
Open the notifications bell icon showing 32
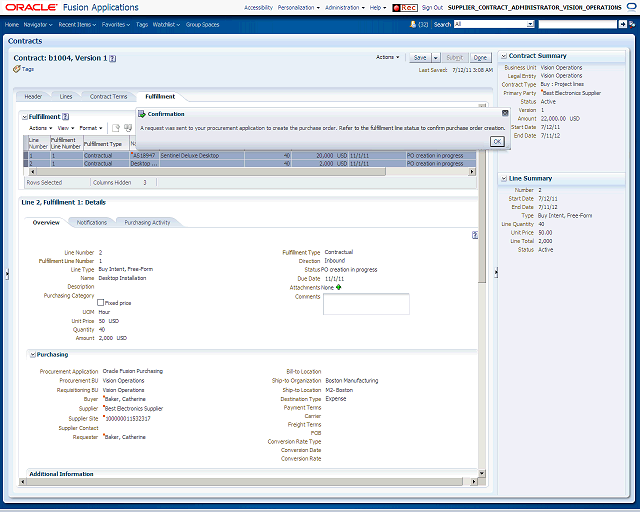(x=413, y=24)
